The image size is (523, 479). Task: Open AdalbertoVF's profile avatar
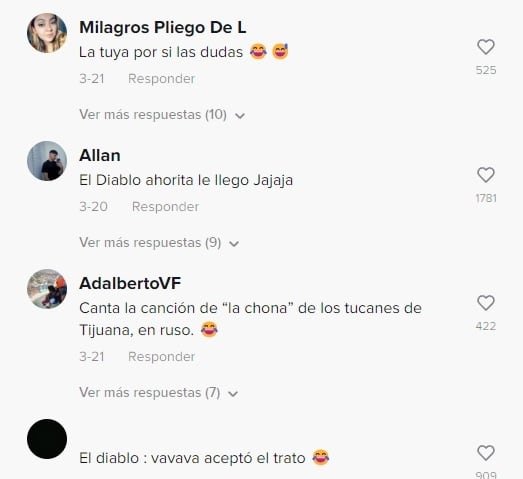pyautogui.click(x=47, y=289)
